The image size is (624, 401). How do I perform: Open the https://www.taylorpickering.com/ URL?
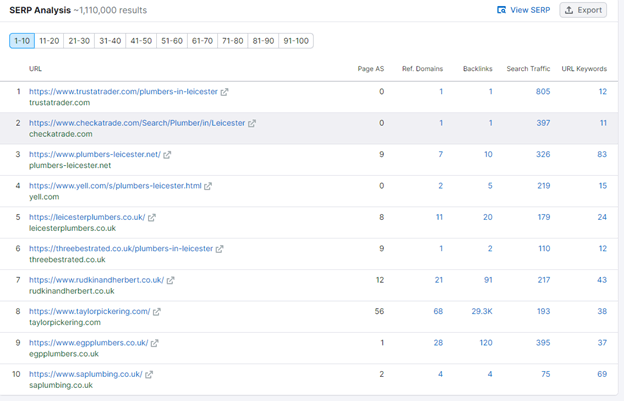point(90,311)
